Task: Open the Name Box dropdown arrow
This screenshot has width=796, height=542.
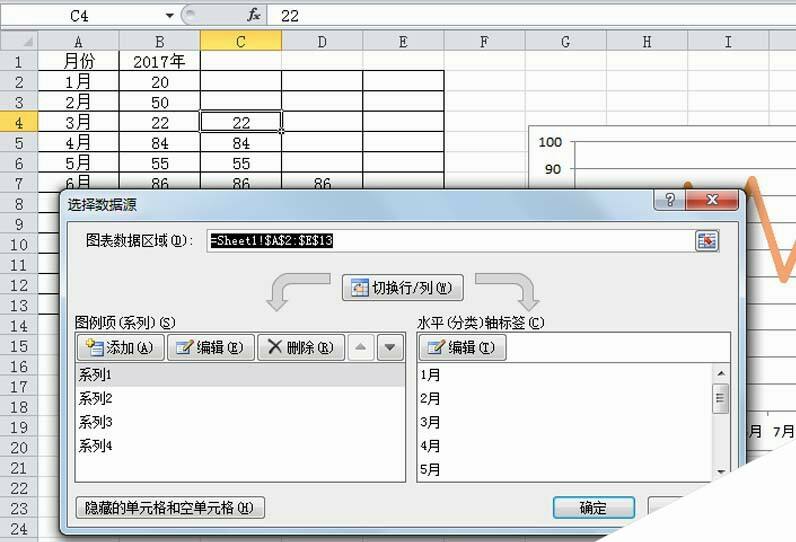Action: (170, 16)
